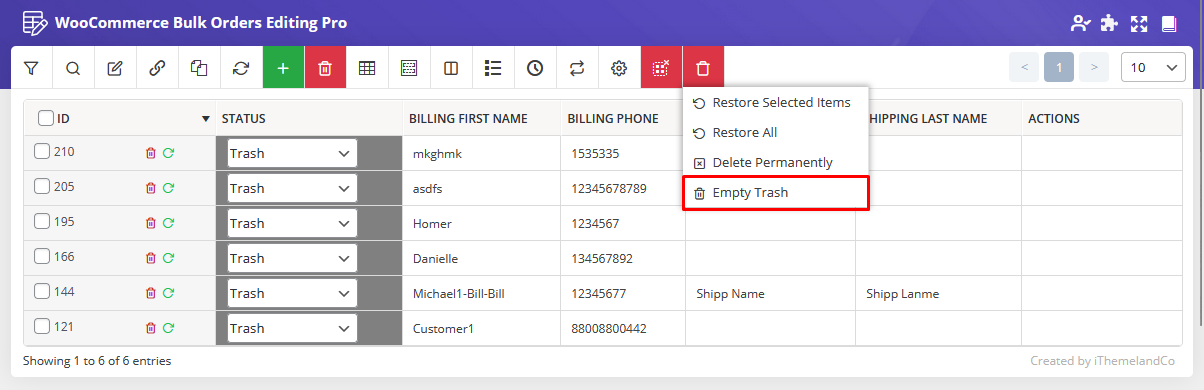Click the duplicate copies toolbar icon
The height and width of the screenshot is (390, 1204).
[199, 68]
